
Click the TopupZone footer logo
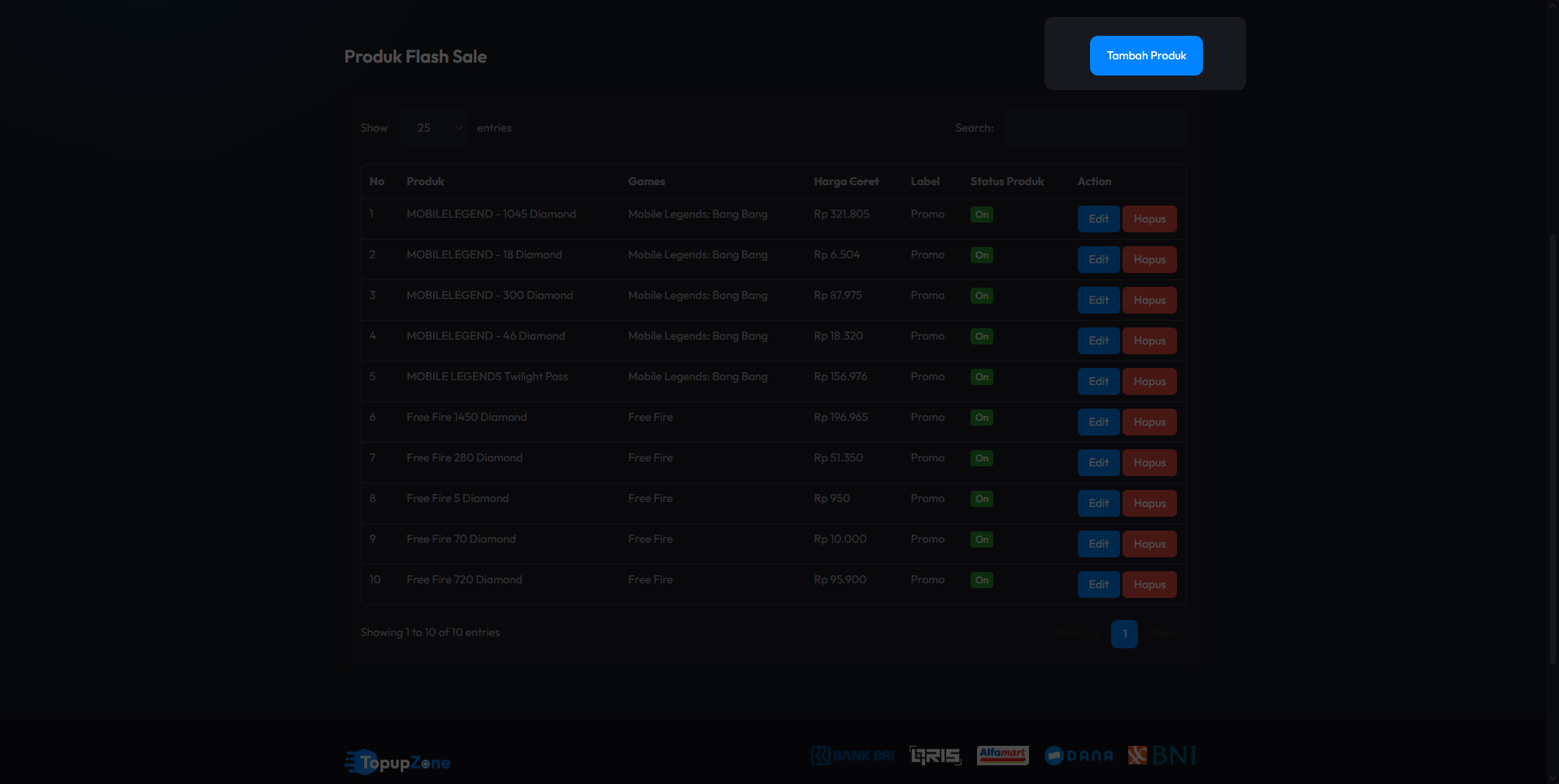(397, 762)
